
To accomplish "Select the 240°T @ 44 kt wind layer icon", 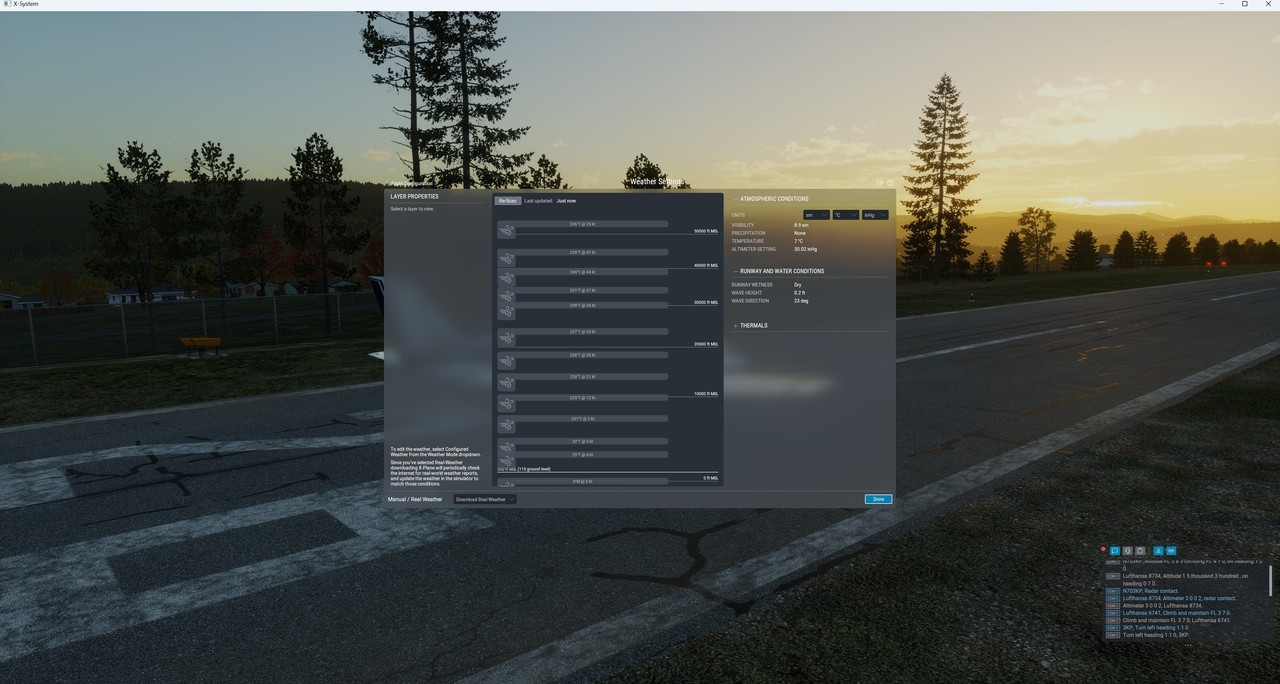I will click(x=507, y=277).
